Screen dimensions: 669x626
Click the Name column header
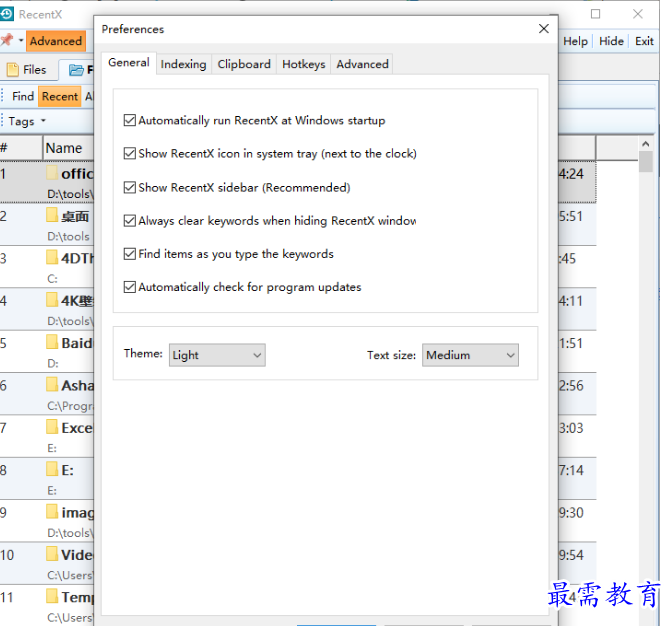(68, 148)
